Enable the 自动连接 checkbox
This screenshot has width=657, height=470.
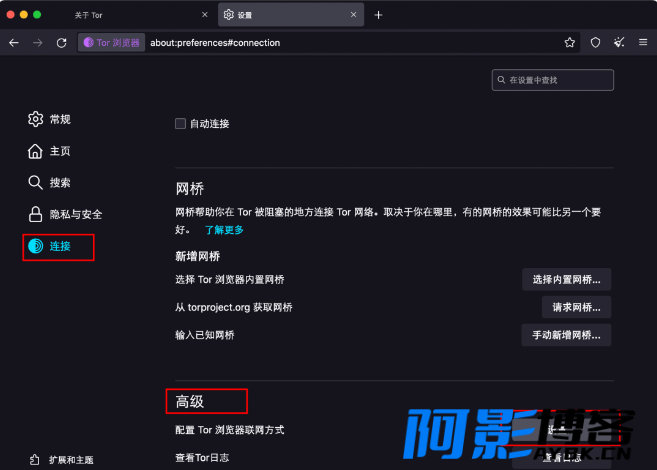181,124
